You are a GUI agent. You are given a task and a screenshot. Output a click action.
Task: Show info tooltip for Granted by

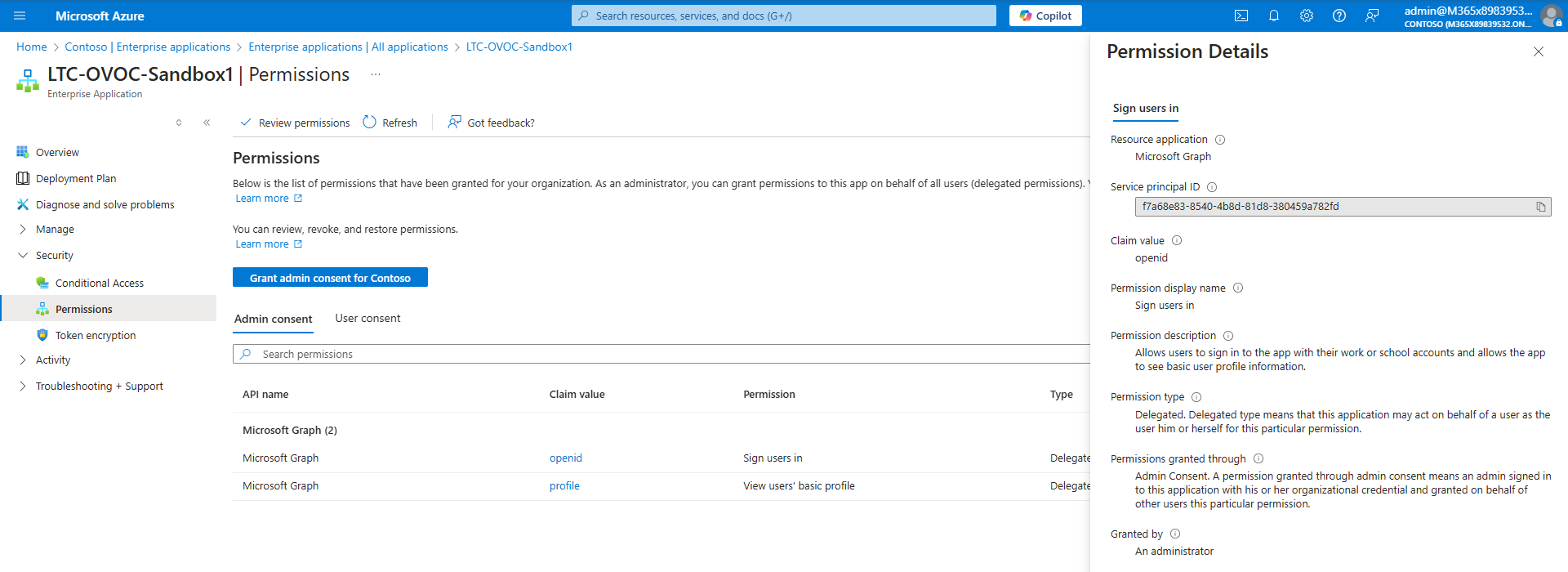coord(1175,534)
